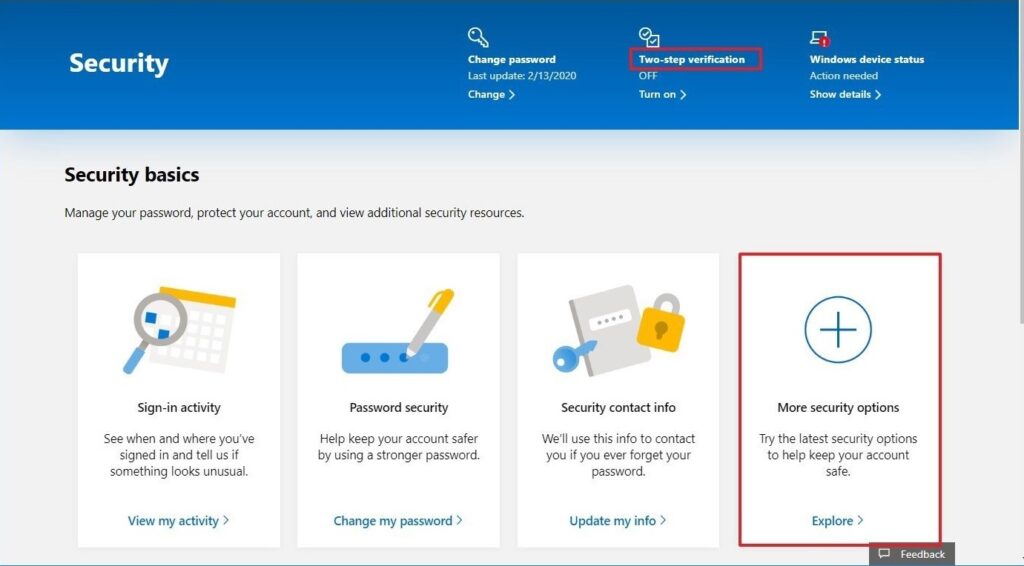1024x566 pixels.
Task: Click the two-step verification shield icon
Action: click(650, 37)
